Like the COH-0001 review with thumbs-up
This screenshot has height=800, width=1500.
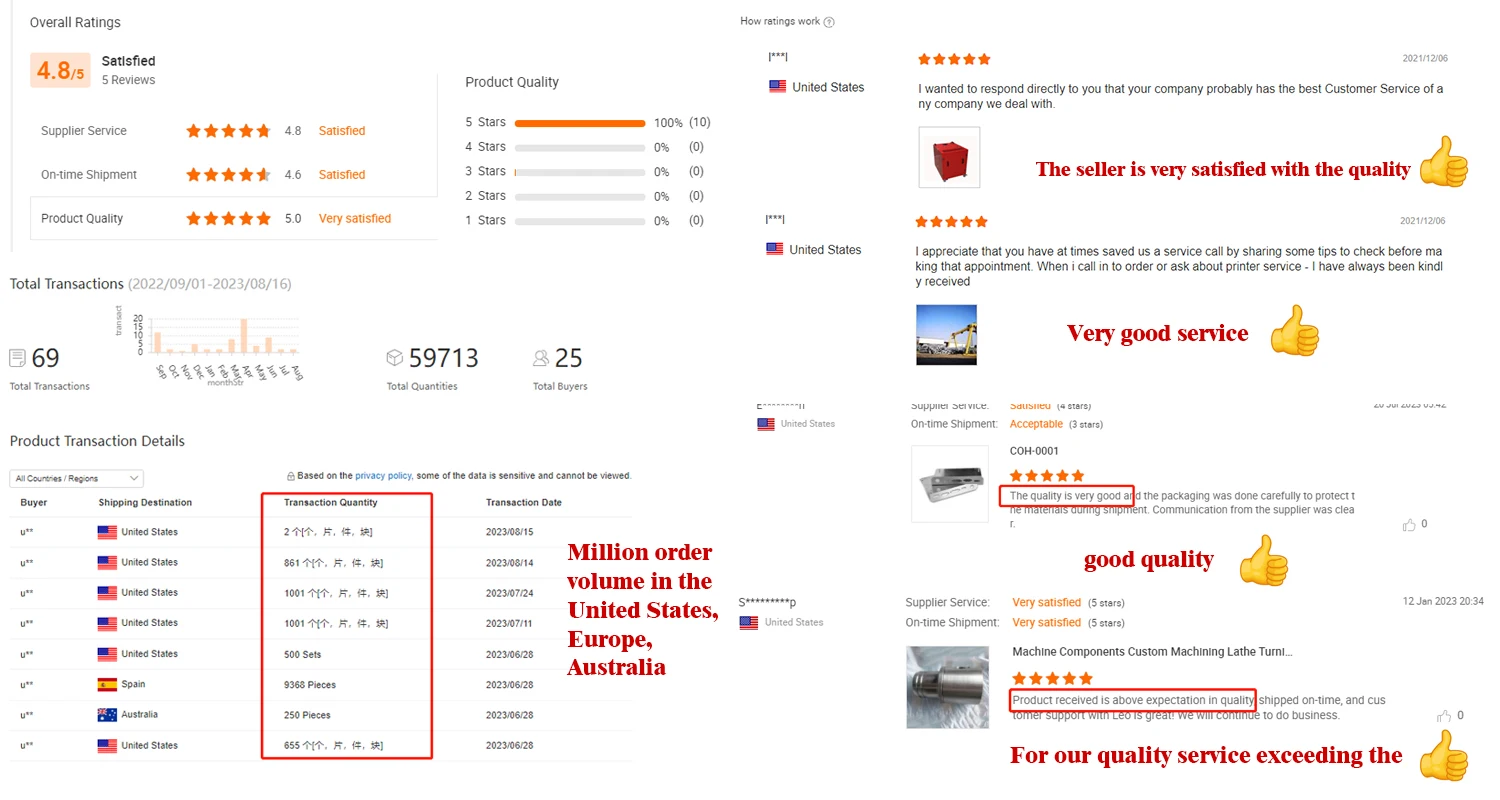point(1410,524)
